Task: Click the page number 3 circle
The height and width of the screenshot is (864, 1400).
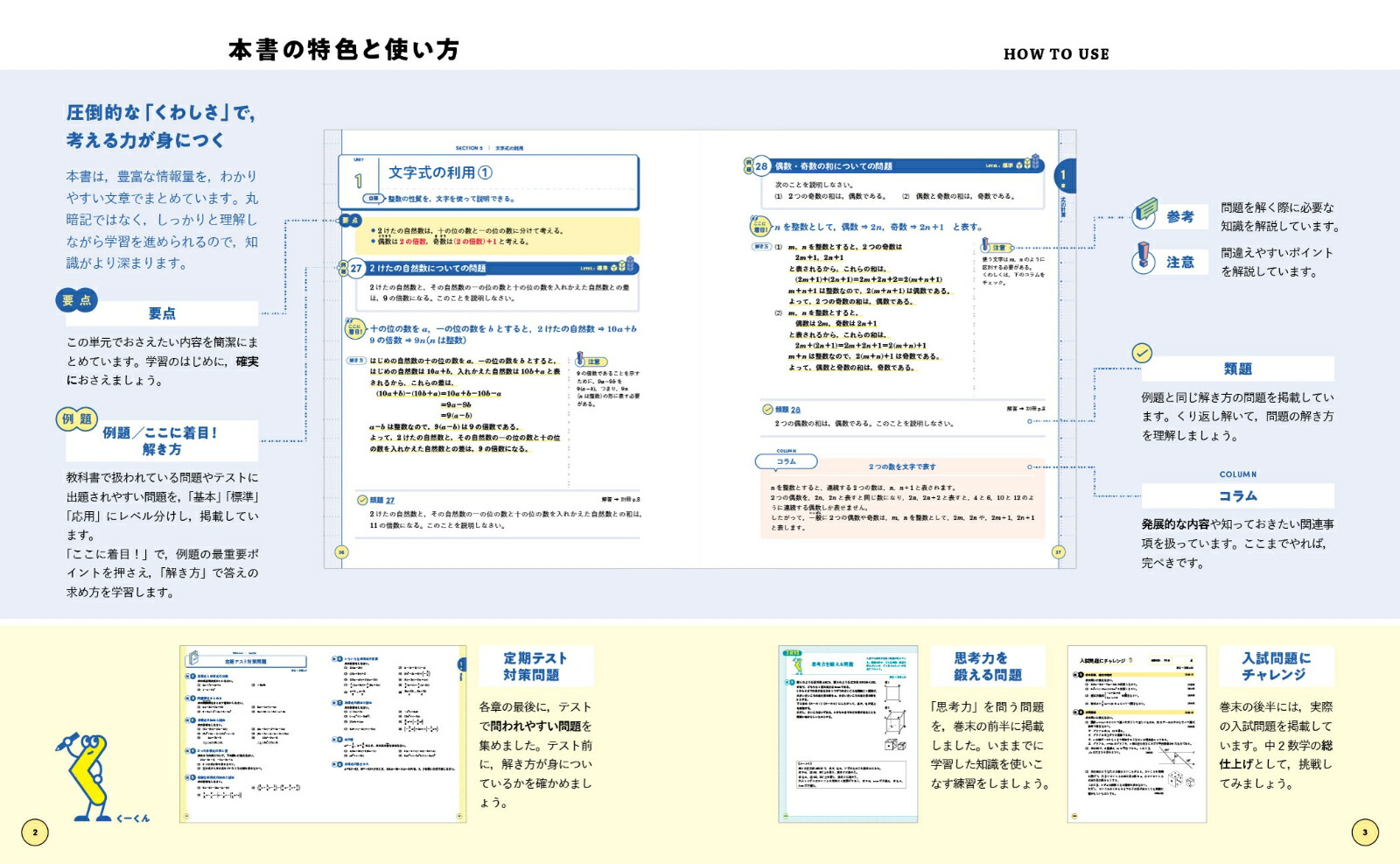Action: (1364, 832)
